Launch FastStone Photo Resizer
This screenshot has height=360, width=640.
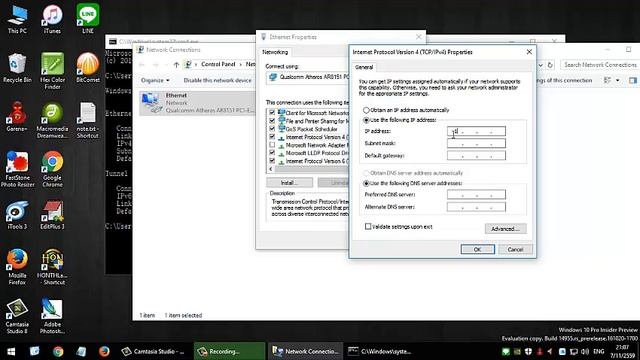[17, 169]
